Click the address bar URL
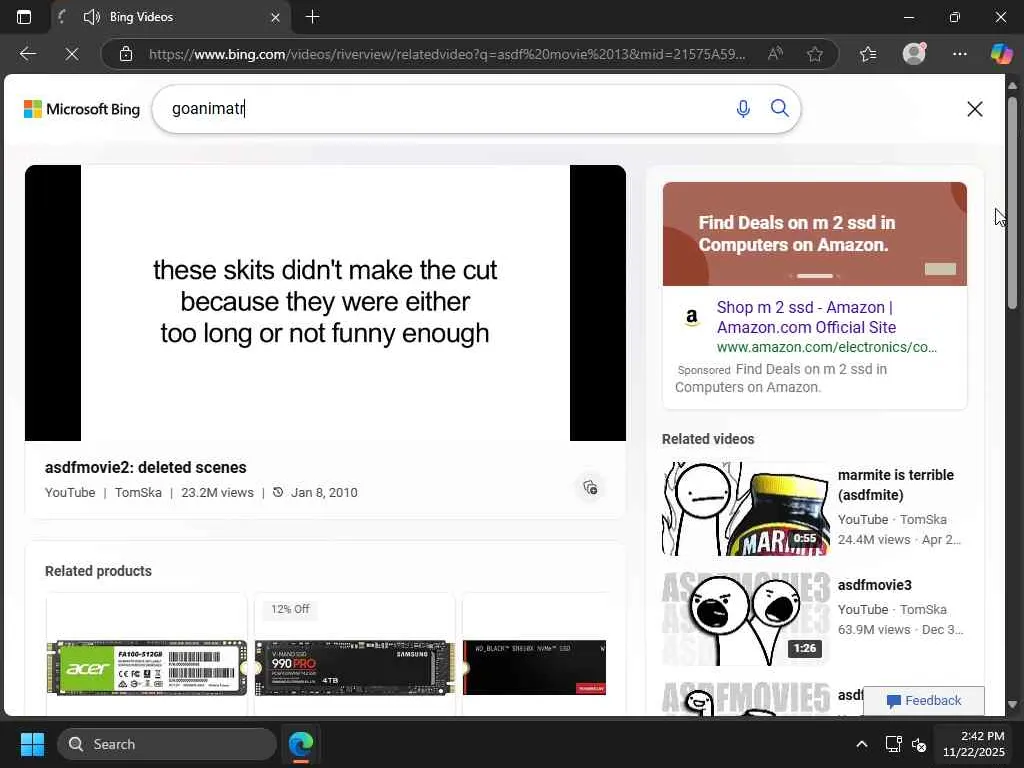The width and height of the screenshot is (1024, 768). [447, 54]
